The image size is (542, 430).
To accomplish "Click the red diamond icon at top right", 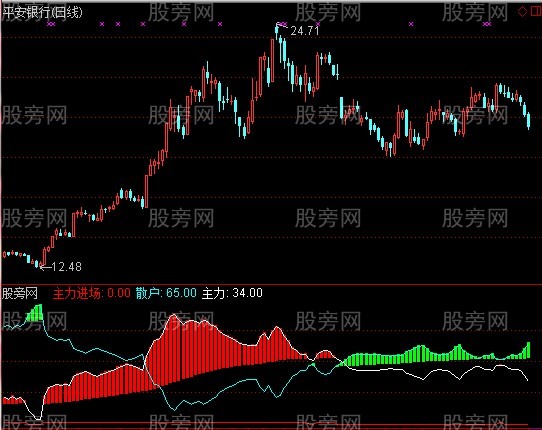I will tap(522, 12).
